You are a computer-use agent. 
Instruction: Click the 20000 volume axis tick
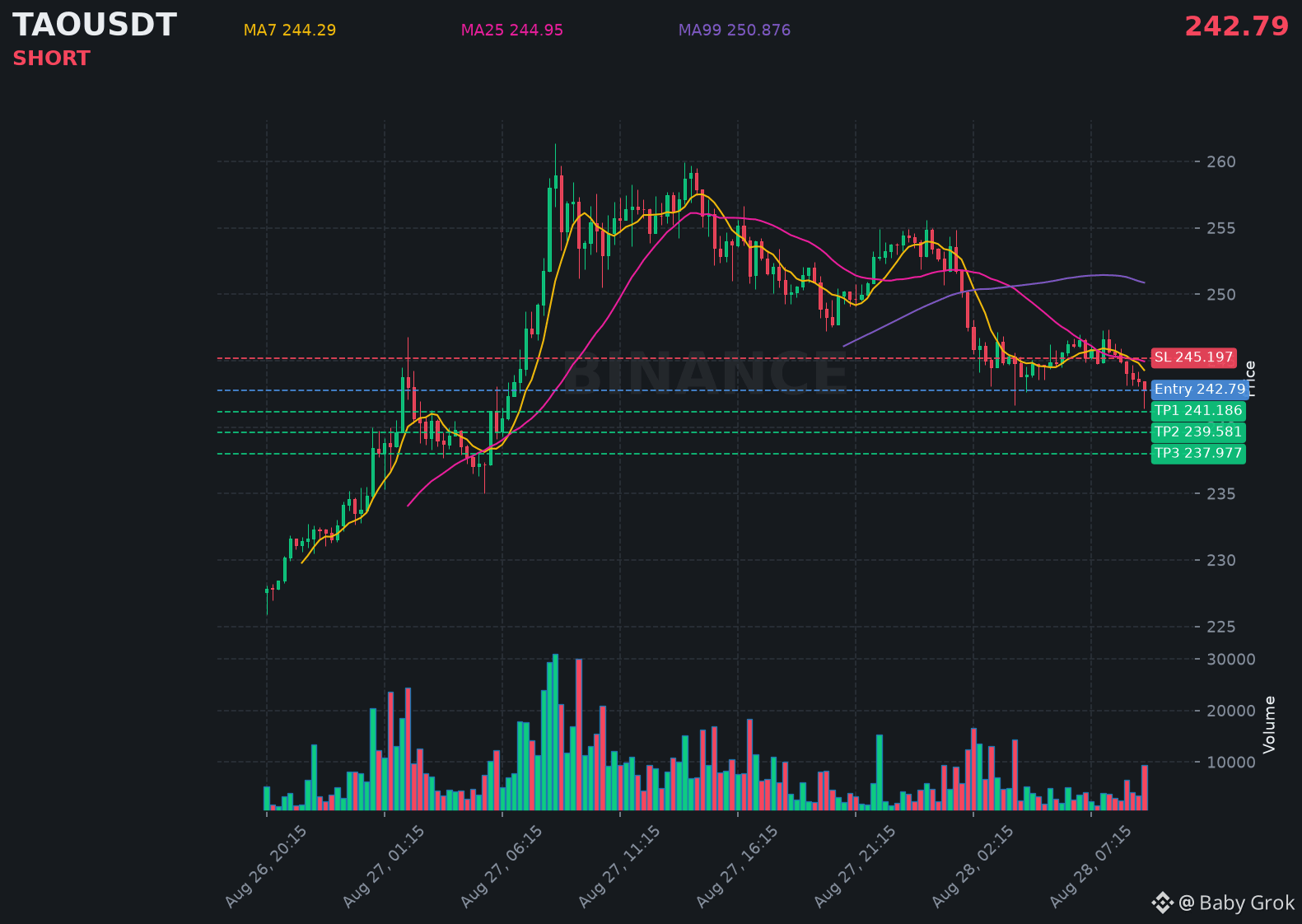pos(1231,712)
